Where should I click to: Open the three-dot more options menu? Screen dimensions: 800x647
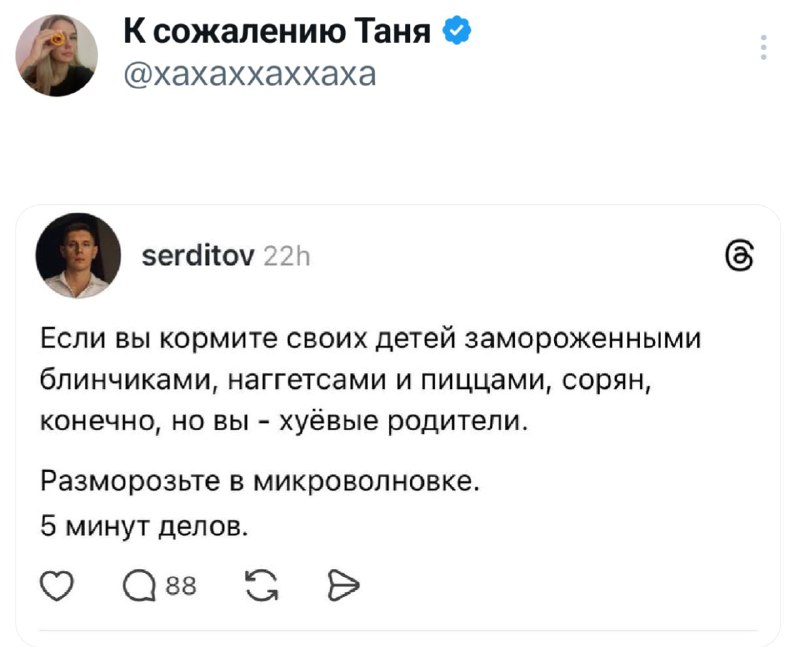click(764, 48)
